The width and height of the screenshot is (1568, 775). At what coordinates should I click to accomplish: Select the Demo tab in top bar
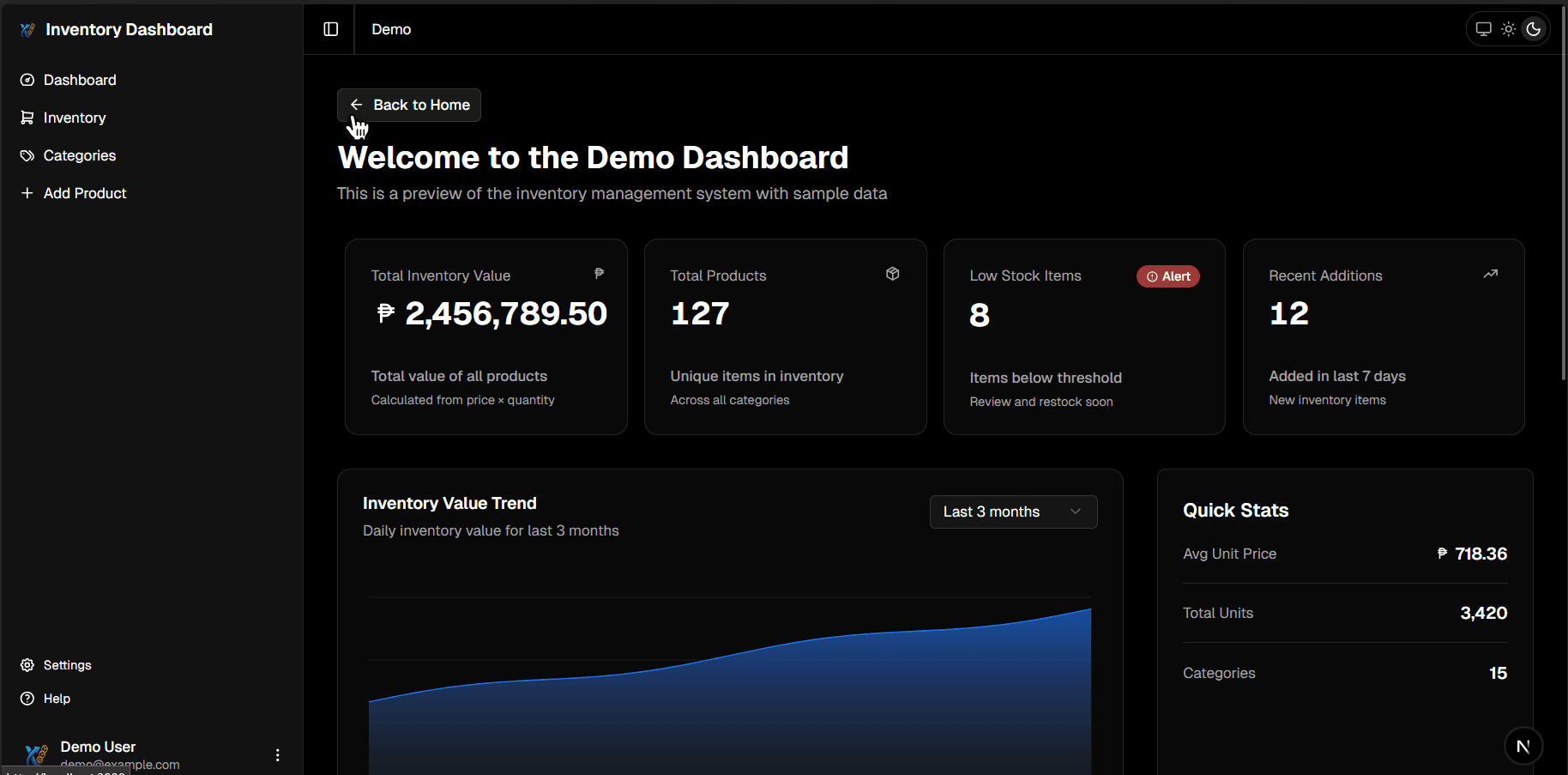point(390,28)
